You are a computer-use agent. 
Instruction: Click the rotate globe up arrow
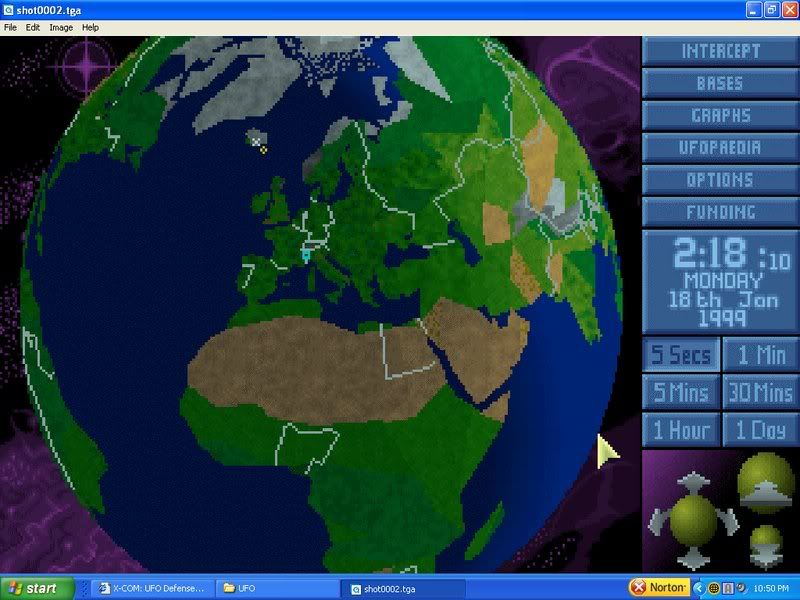693,482
